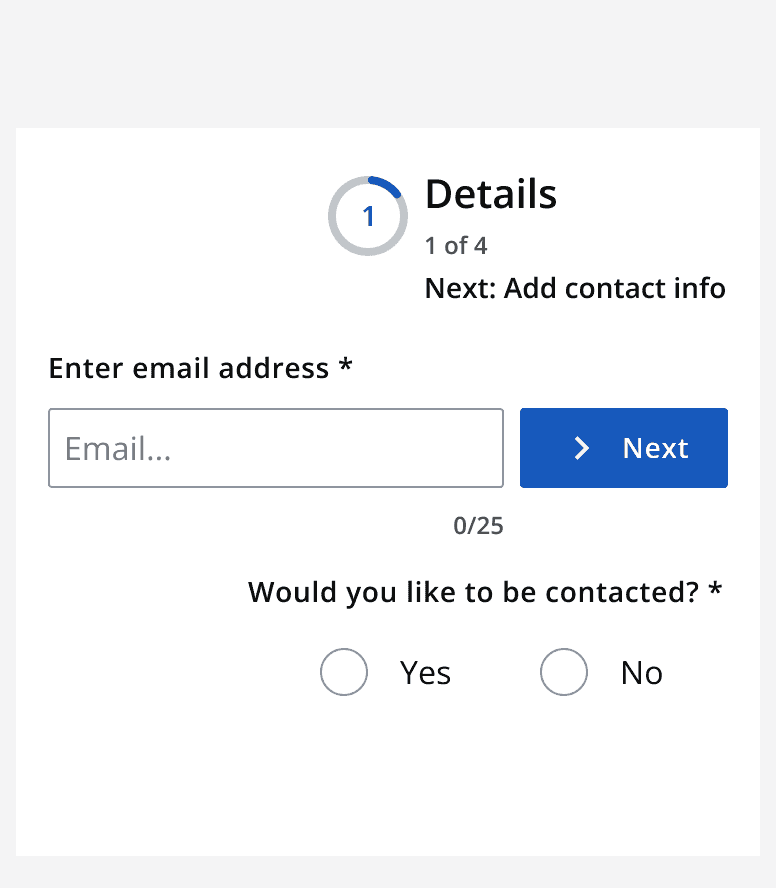Click the 1 of 4 step counter
776x888 pixels.
[x=455, y=245]
